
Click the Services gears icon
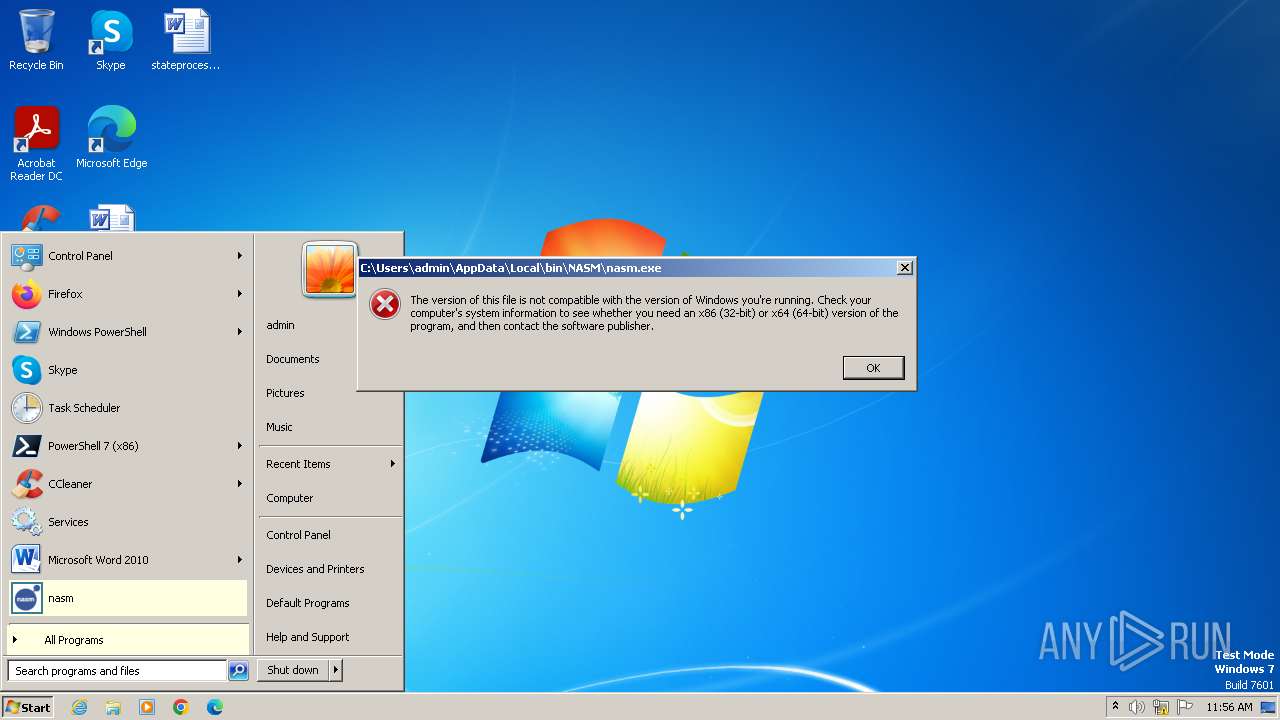point(26,522)
